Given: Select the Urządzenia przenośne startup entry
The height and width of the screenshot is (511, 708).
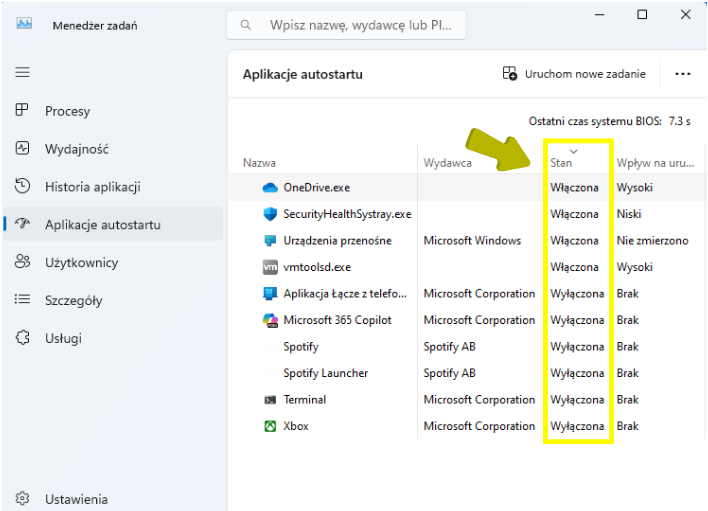Looking at the screenshot, I should 337,241.
